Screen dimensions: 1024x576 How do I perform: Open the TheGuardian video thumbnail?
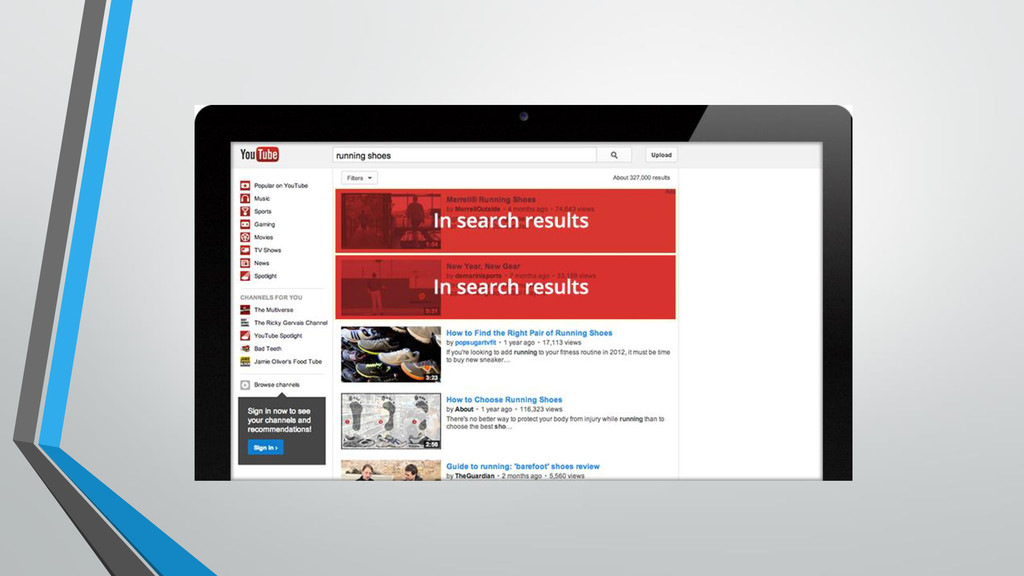[x=391, y=470]
